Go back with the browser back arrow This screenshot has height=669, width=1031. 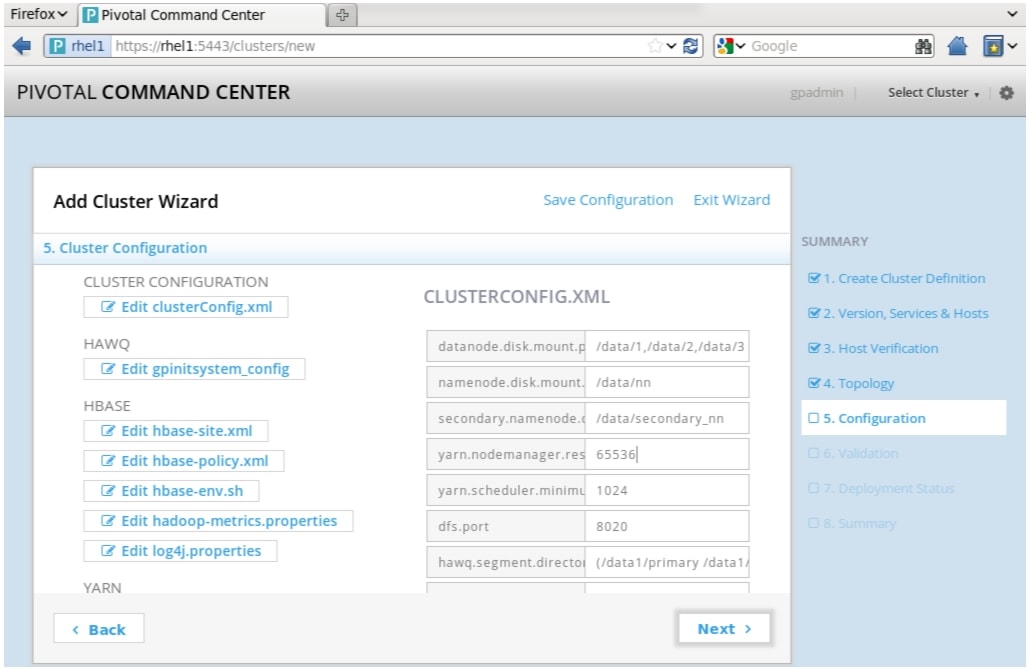pyautogui.click(x=22, y=46)
